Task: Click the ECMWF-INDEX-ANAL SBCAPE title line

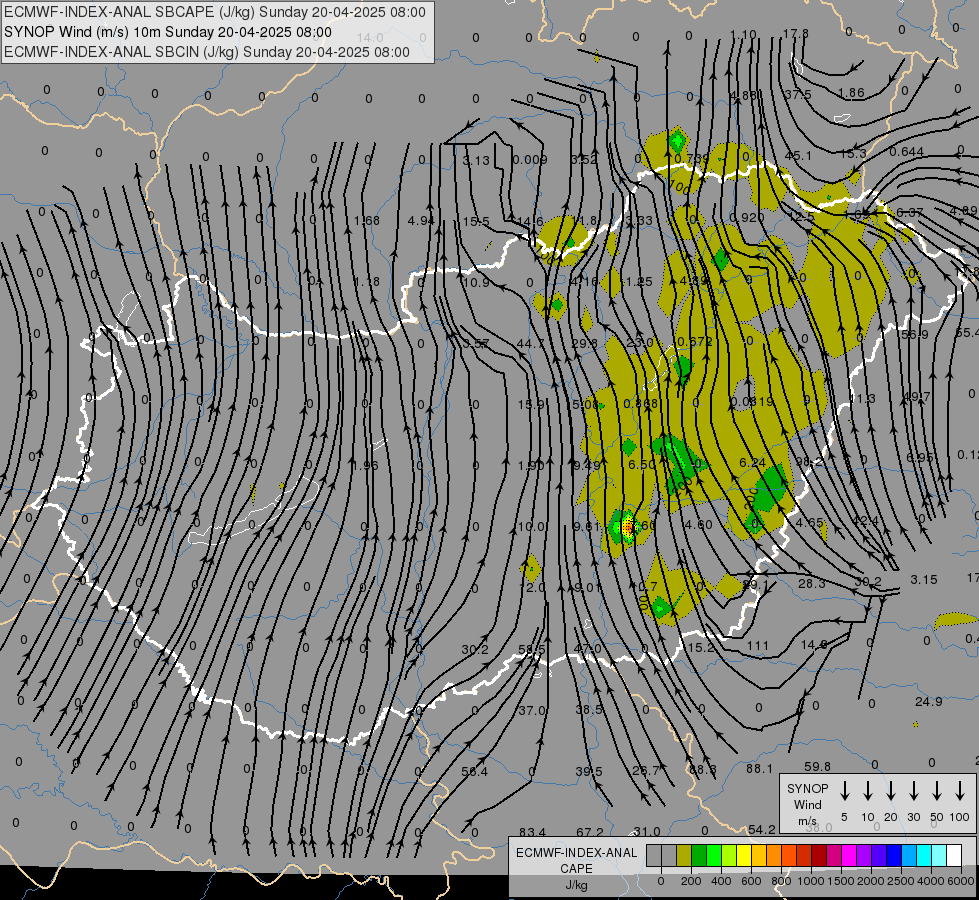Action: click(x=215, y=12)
